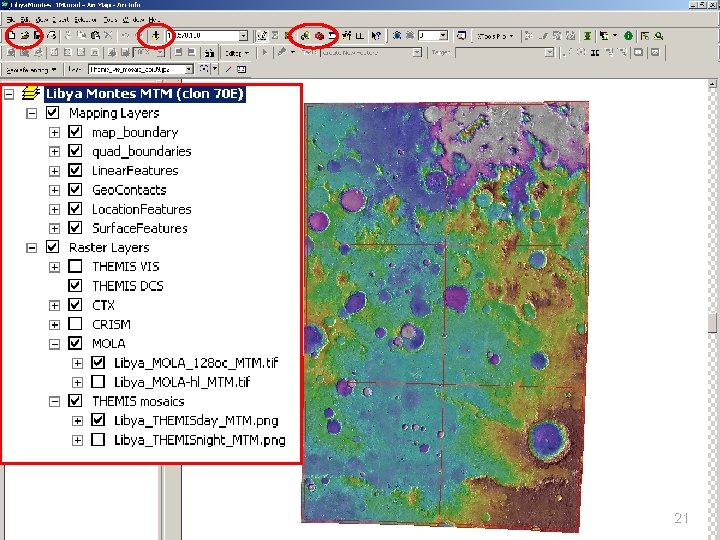Click the map view vertical scrollbar thumb
The height and width of the screenshot is (540, 720).
[712, 322]
